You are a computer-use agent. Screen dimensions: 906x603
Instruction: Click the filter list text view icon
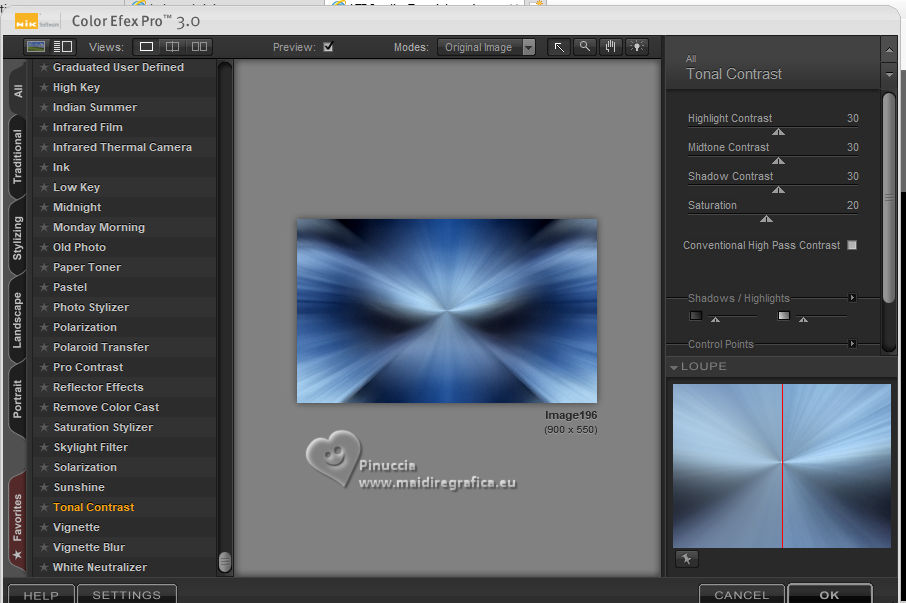point(62,47)
